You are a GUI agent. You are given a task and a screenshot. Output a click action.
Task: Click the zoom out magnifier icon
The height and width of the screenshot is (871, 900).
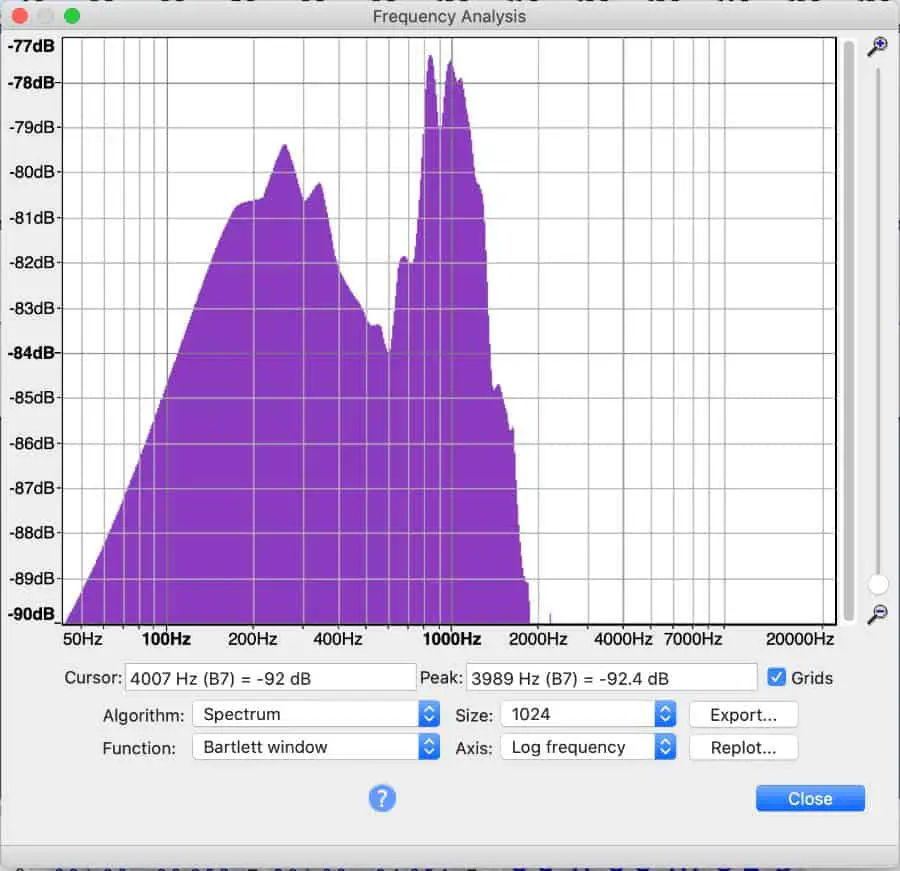tap(877, 614)
